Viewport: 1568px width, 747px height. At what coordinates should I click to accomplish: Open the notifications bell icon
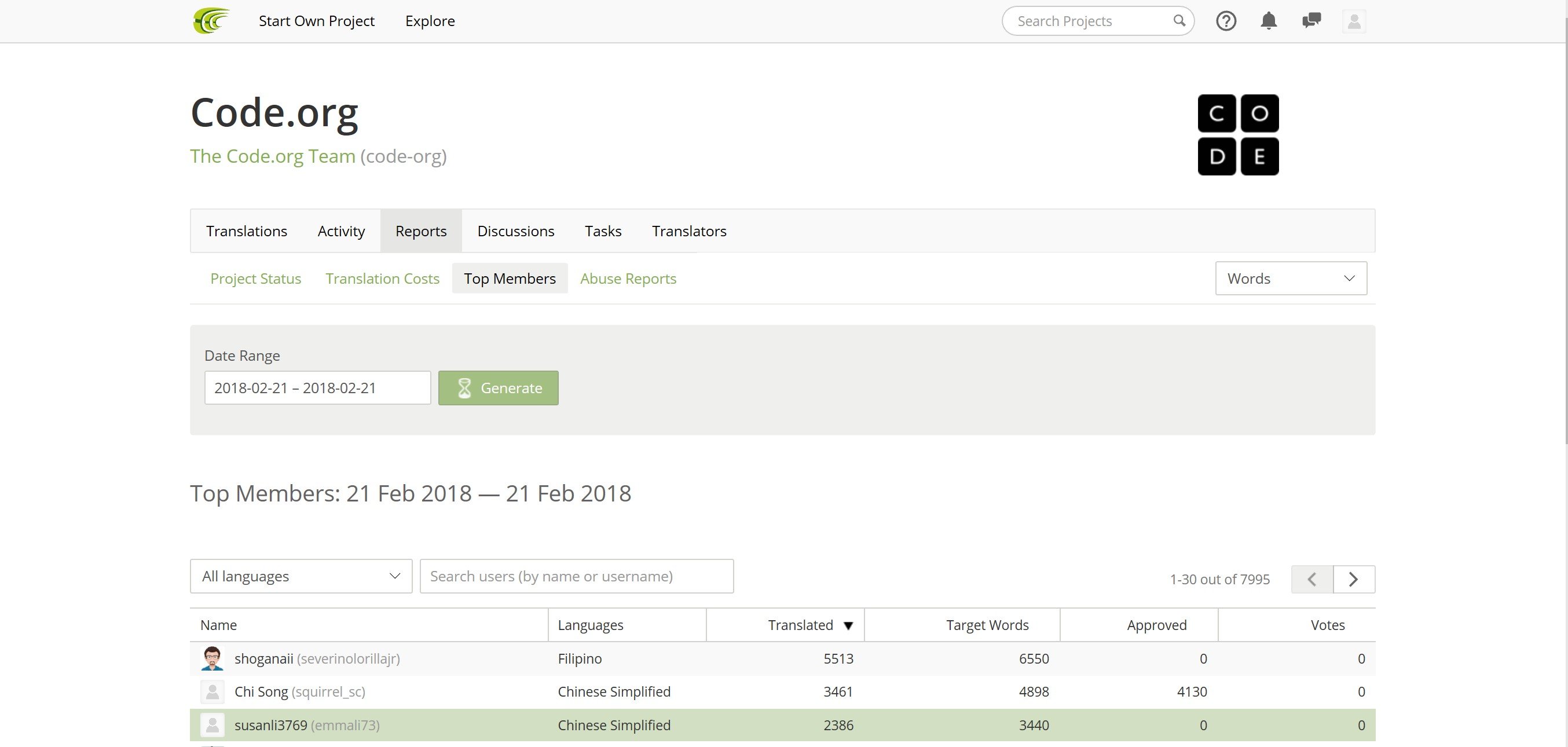coord(1269,21)
